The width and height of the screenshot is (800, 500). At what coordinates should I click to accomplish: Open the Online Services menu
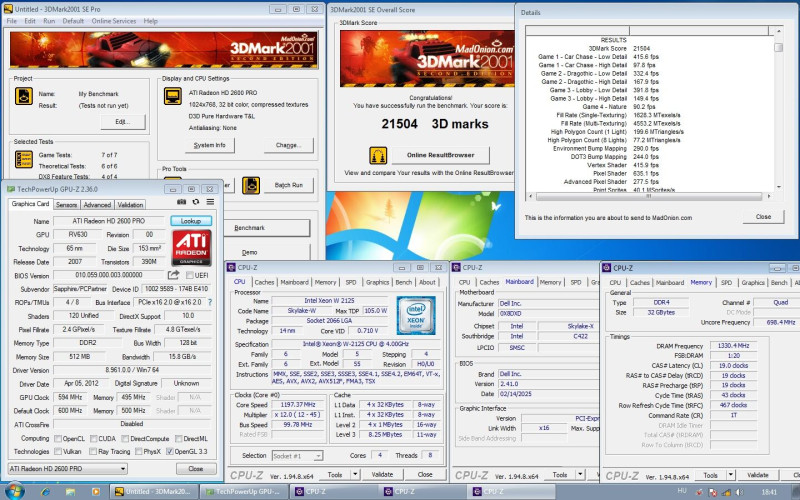coord(114,21)
